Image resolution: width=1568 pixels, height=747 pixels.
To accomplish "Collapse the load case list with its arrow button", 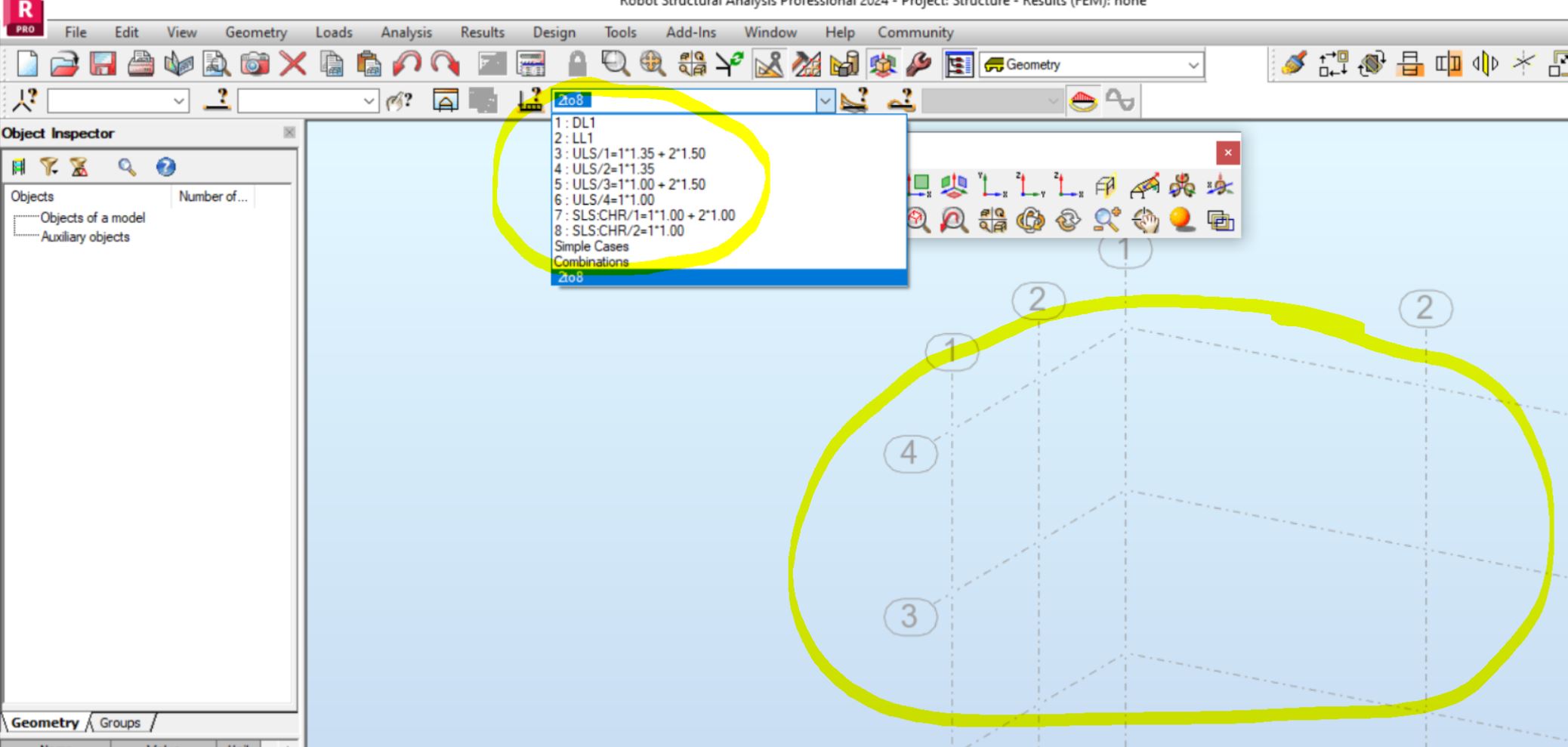I will point(826,101).
